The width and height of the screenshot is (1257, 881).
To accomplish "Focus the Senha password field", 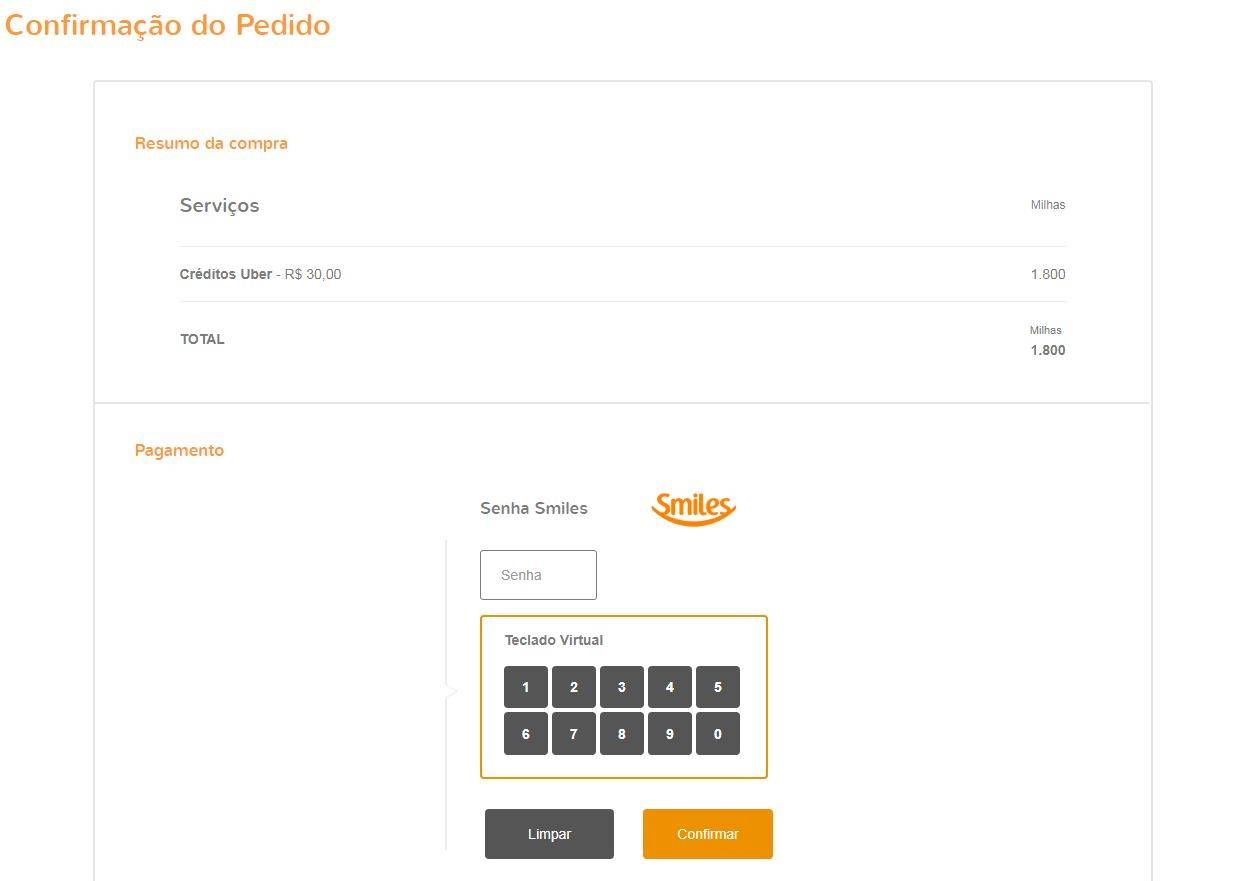I will [x=538, y=575].
